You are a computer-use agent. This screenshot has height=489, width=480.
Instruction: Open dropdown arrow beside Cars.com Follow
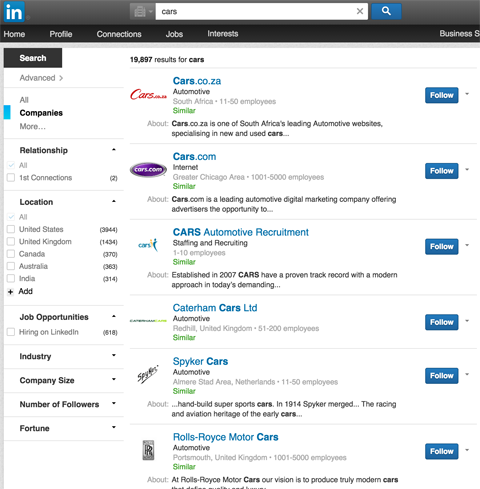click(x=467, y=170)
